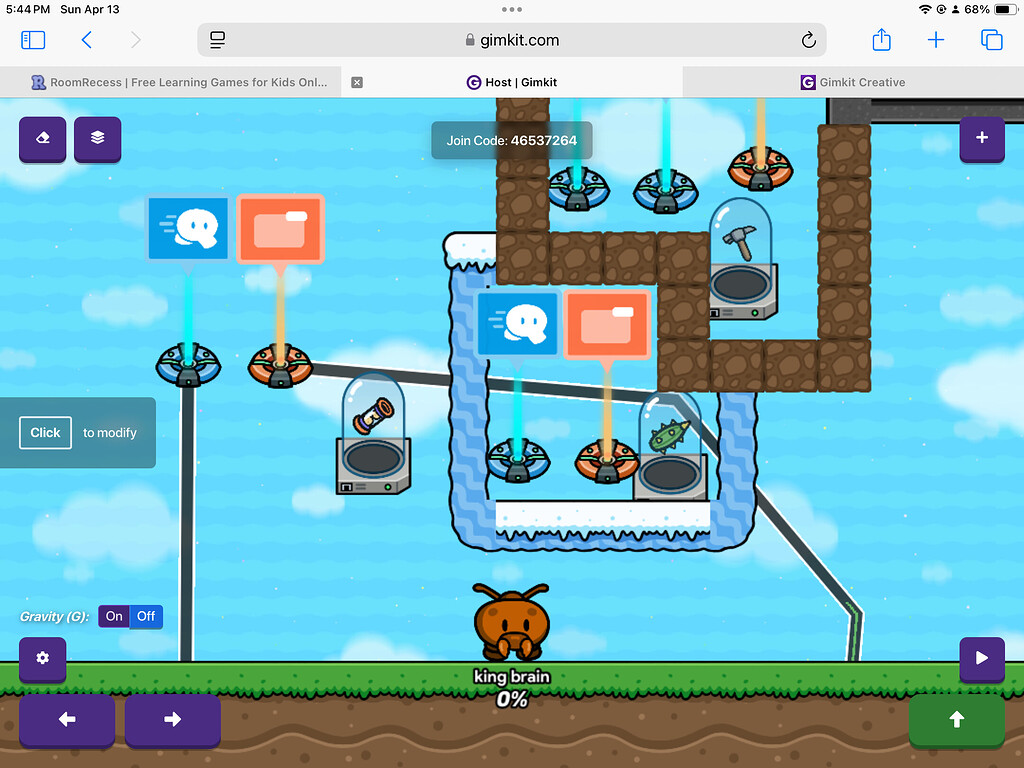The height and width of the screenshot is (768, 1024).
Task: Select the Eraser tool in the top toolbar
Action: pyautogui.click(x=42, y=139)
